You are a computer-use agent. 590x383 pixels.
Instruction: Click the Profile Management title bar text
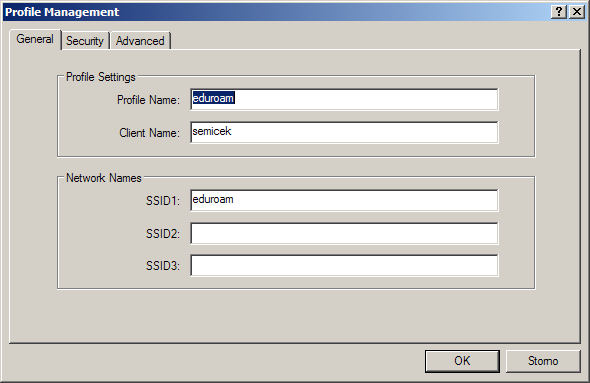(62, 12)
